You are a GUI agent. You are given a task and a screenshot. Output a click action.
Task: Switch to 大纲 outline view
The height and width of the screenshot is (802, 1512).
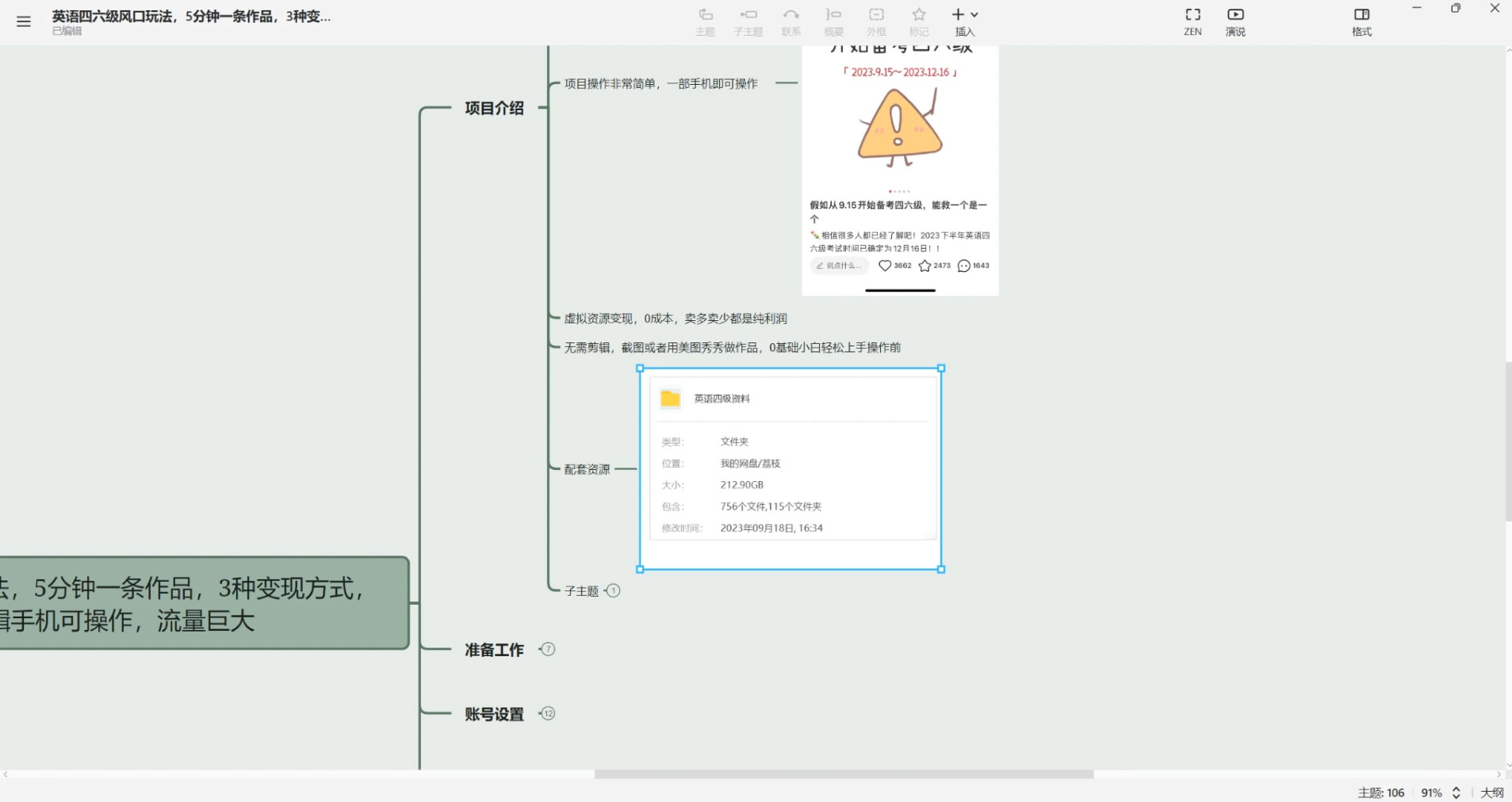click(x=1494, y=792)
